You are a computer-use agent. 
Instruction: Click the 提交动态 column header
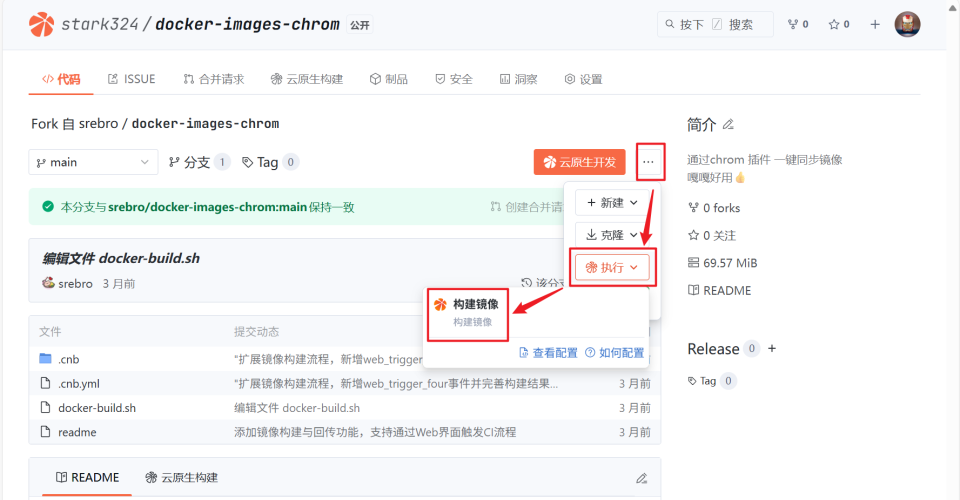[x=256, y=332]
